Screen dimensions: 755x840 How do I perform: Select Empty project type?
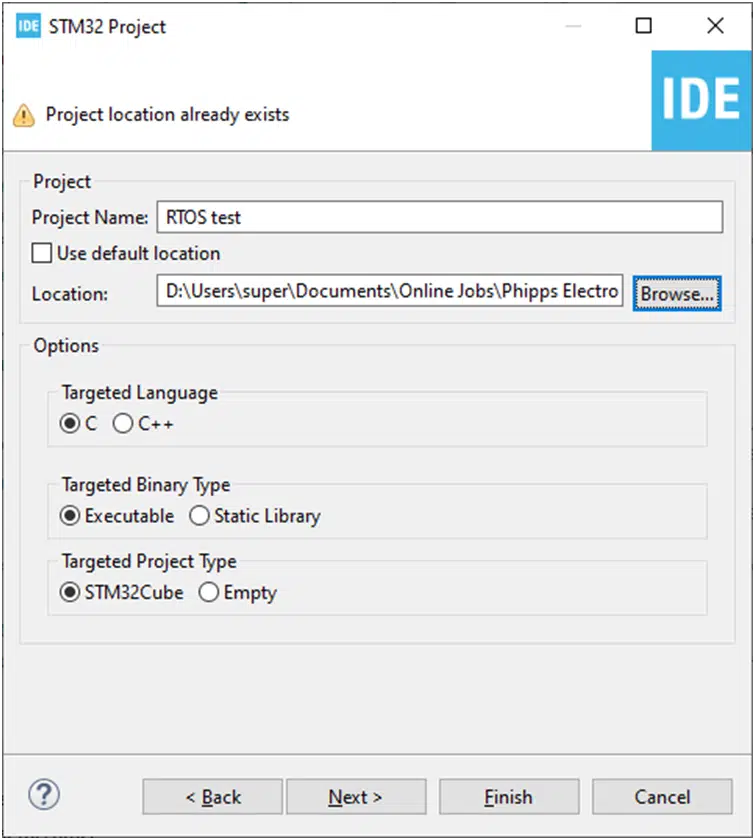click(208, 592)
